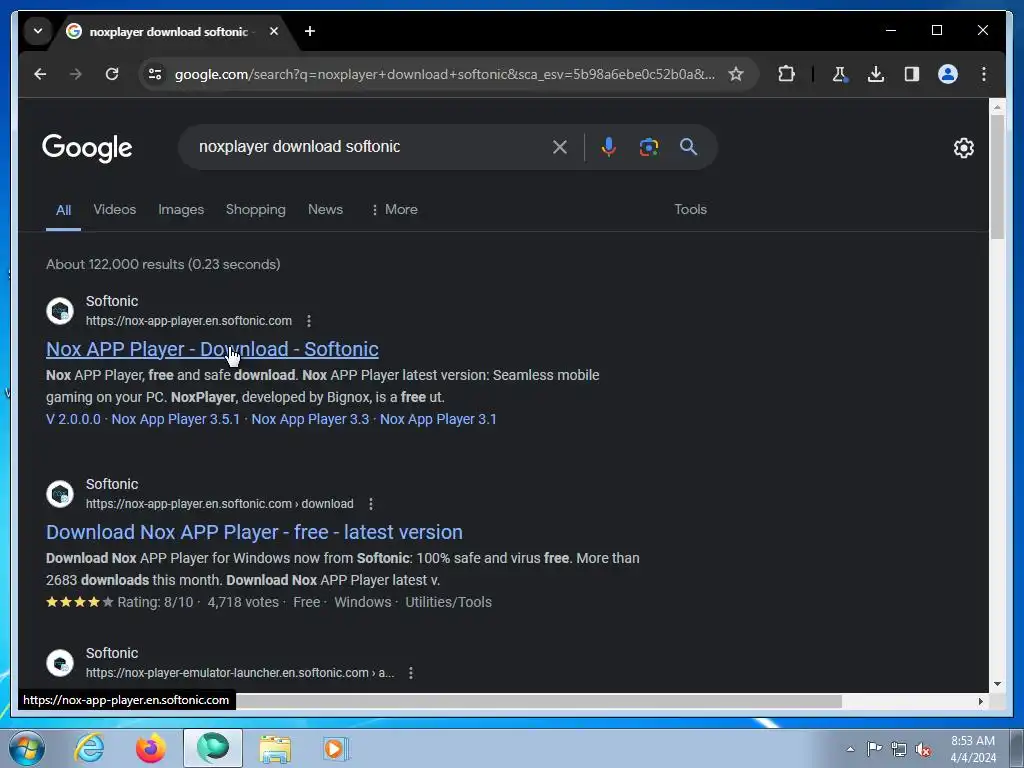This screenshot has height=768, width=1024.
Task: Click the scroll down arrow
Action: point(997,684)
